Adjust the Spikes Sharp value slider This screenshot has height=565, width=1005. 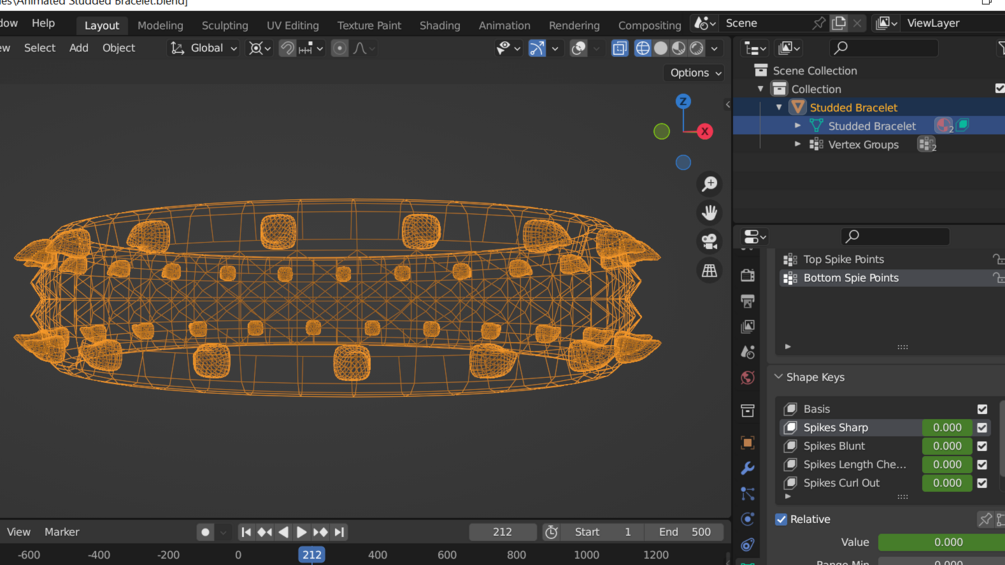tap(947, 427)
